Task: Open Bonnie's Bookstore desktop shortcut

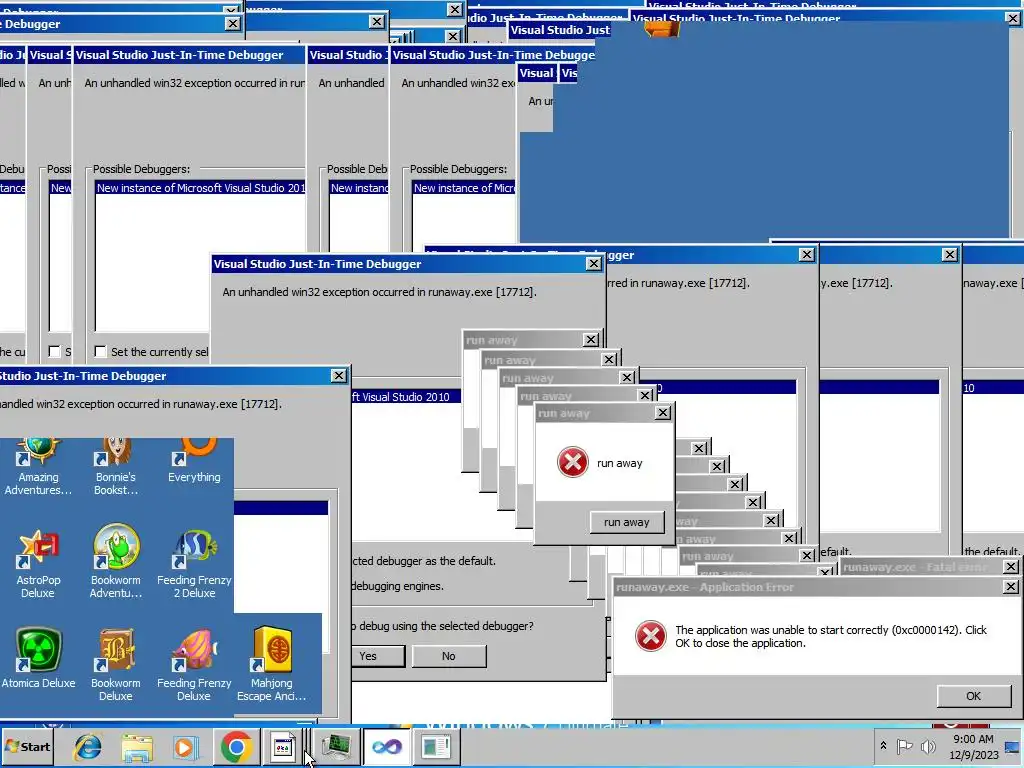Action: coord(116,468)
